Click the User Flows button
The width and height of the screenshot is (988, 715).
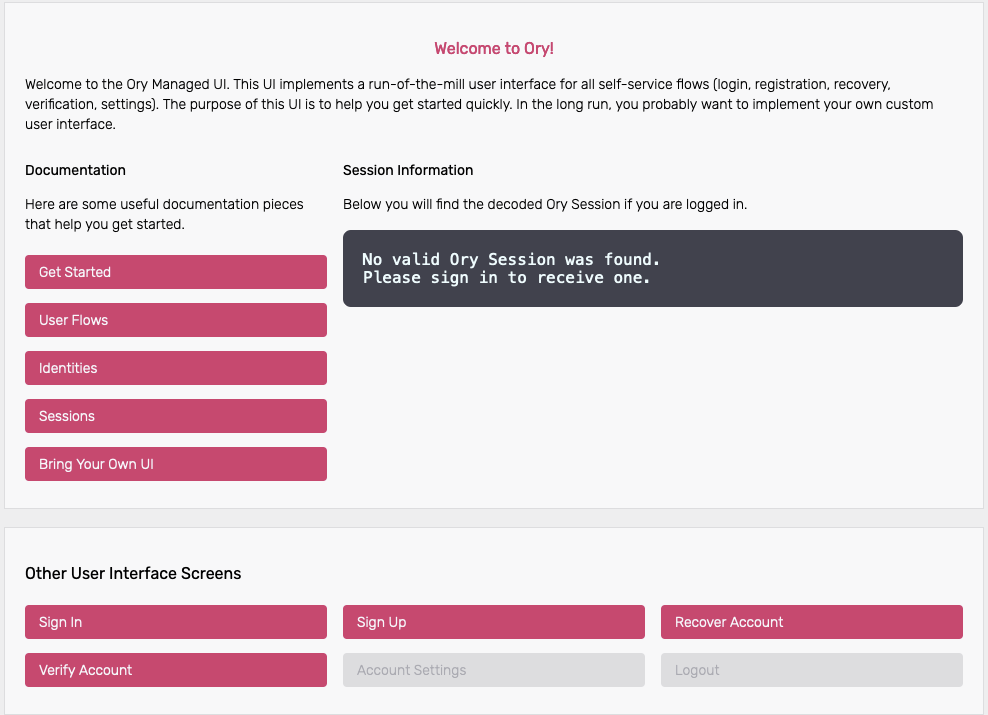tap(175, 319)
